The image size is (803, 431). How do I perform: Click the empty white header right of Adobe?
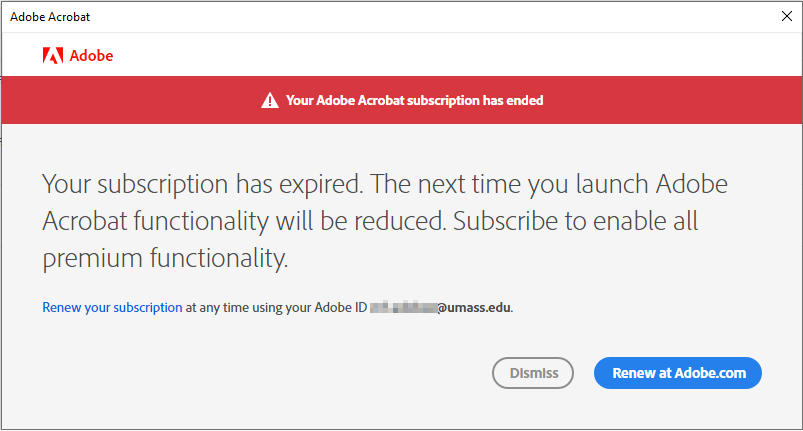(450, 56)
